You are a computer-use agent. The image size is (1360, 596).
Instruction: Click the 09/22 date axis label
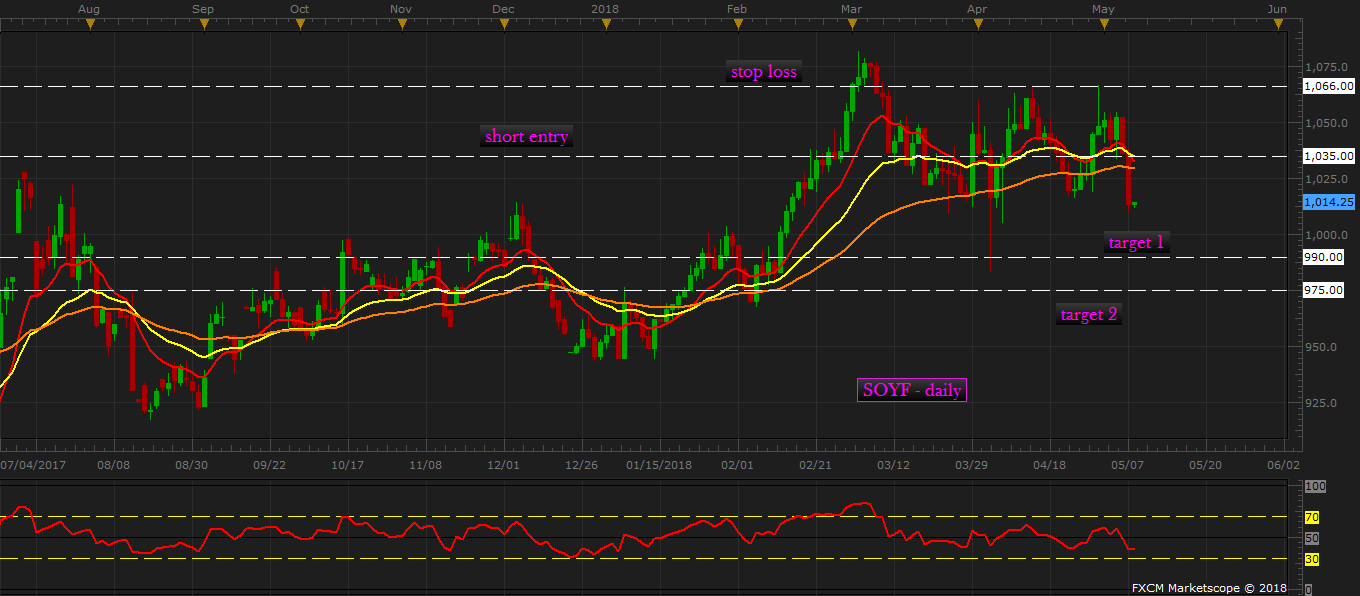tap(269, 465)
